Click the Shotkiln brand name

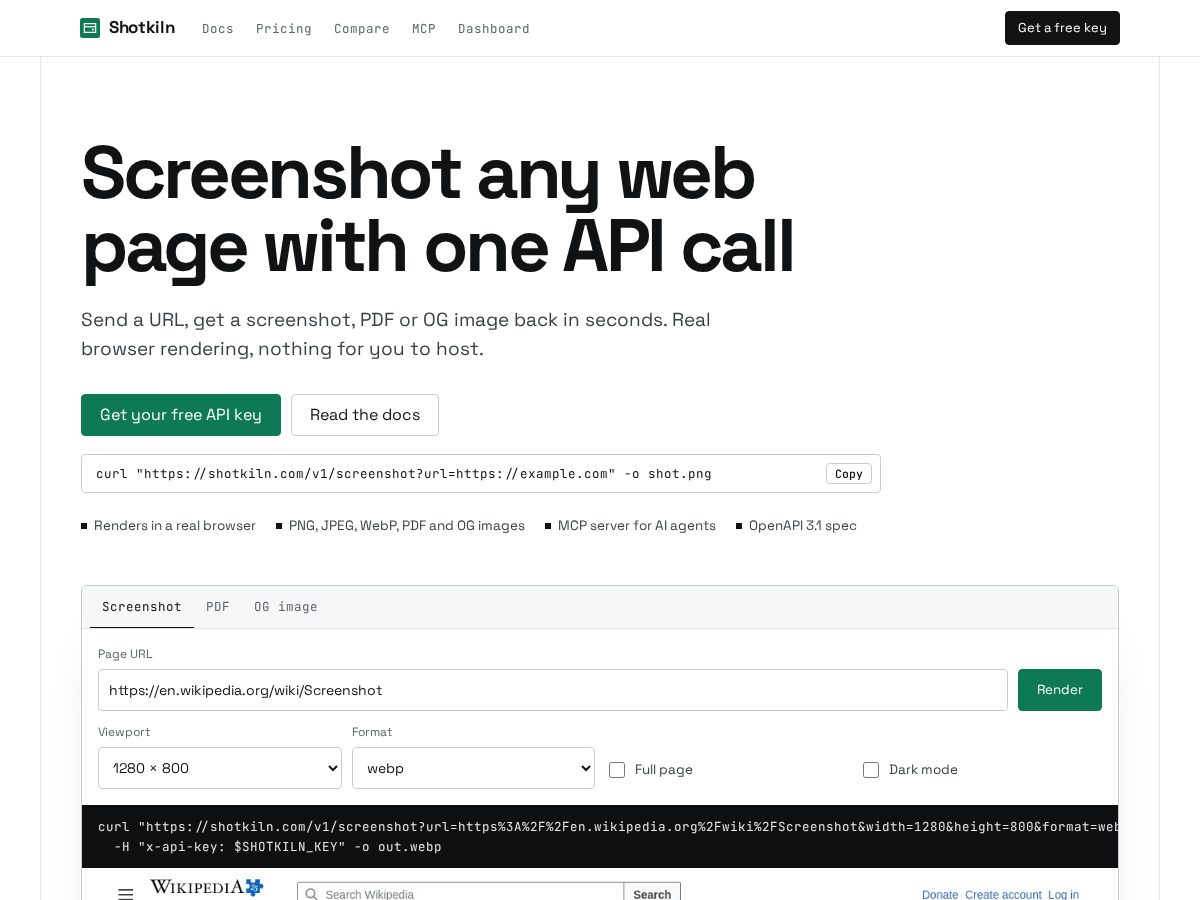(x=142, y=28)
